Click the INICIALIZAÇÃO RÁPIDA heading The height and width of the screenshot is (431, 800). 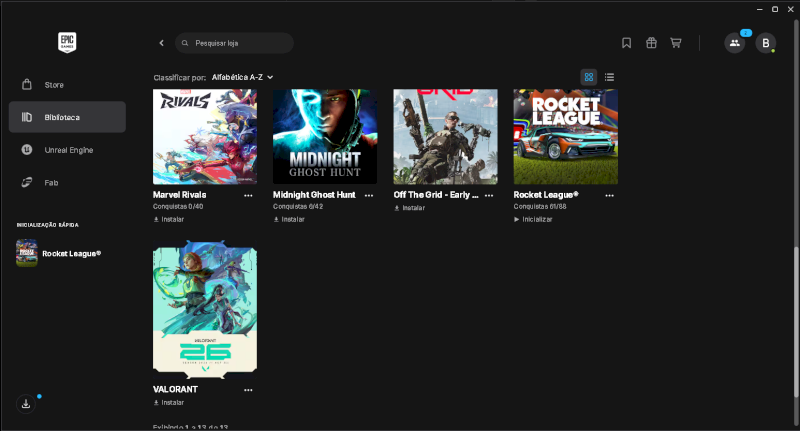tap(47, 225)
